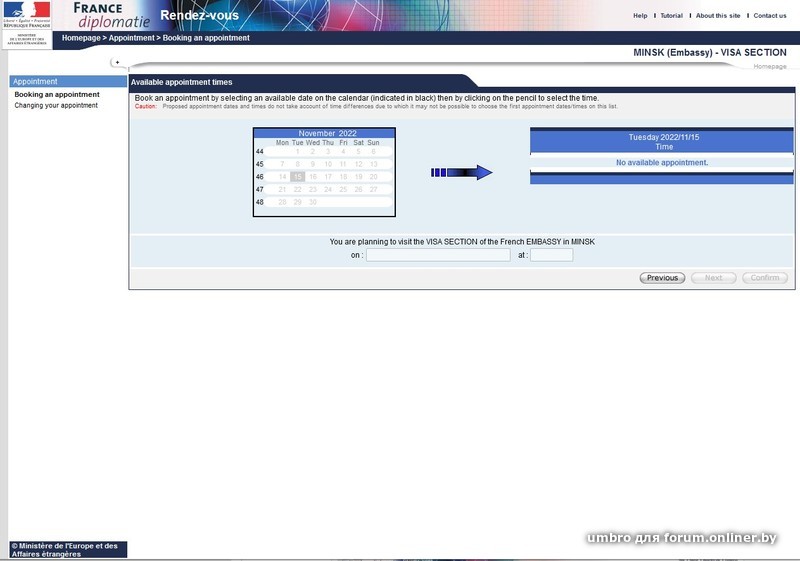
Task: Select date 22 in calendar
Action: pos(297,190)
